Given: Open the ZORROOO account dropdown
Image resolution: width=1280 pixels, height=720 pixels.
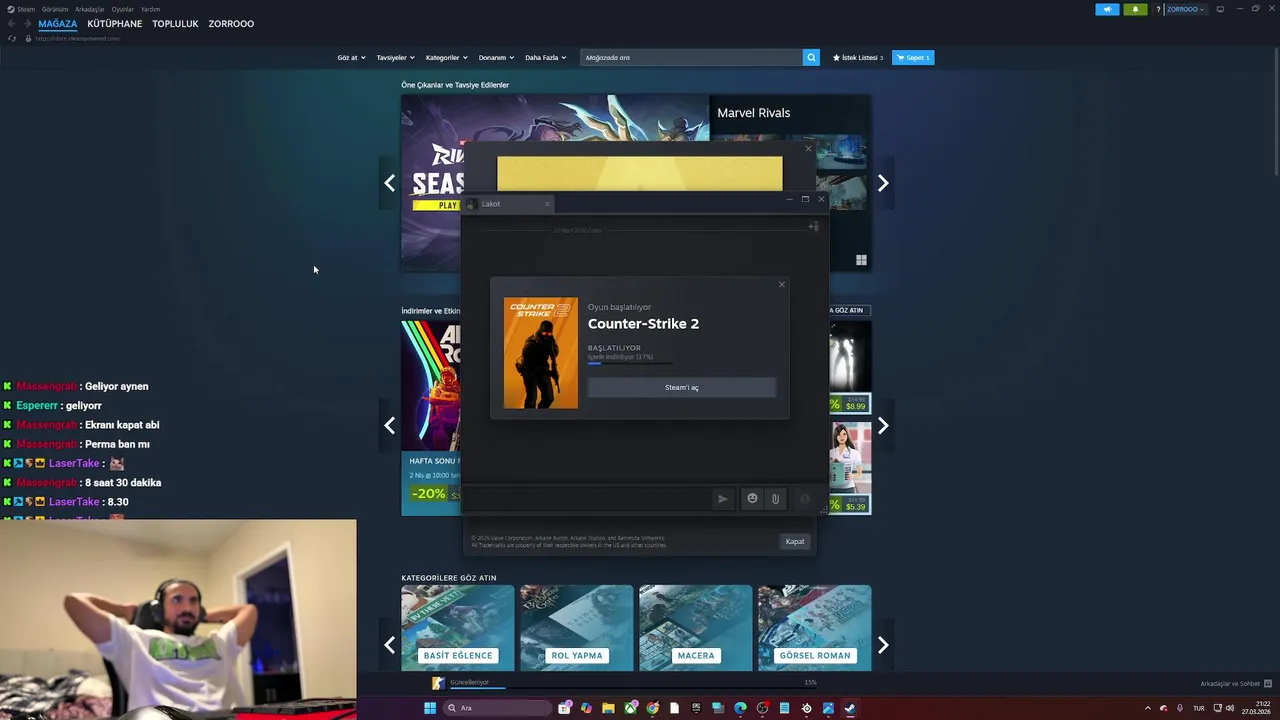Looking at the screenshot, I should (x=1186, y=9).
